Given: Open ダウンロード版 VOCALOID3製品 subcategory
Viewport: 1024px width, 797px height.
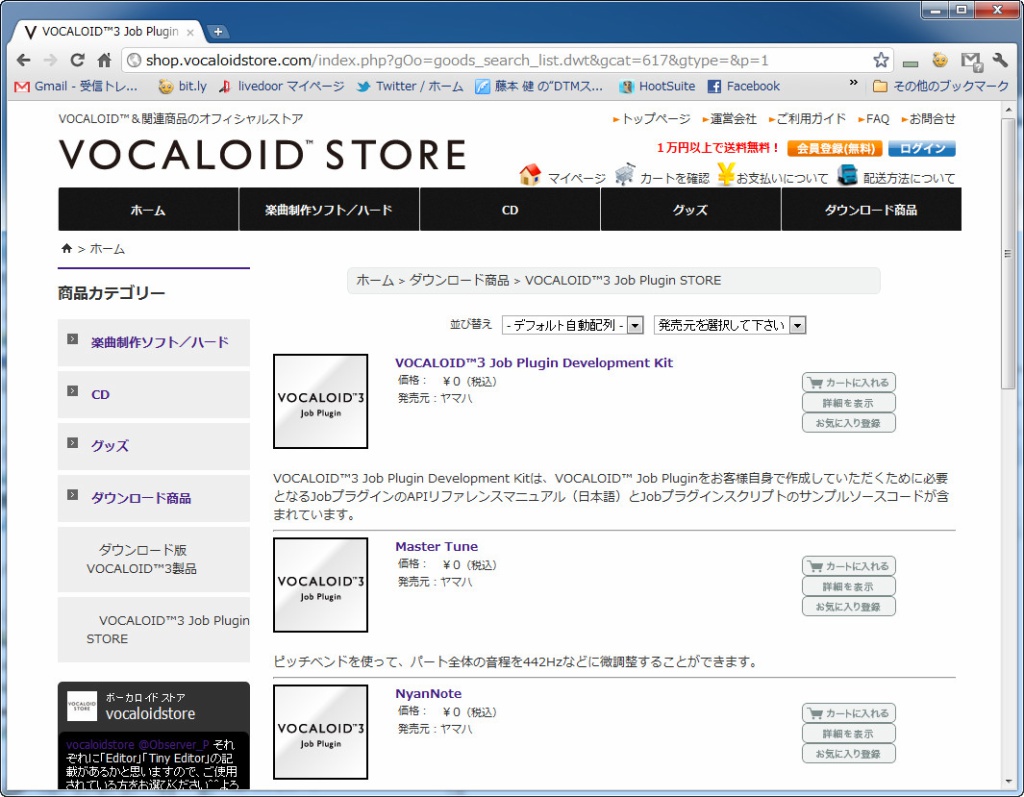Looking at the screenshot, I should point(153,559).
